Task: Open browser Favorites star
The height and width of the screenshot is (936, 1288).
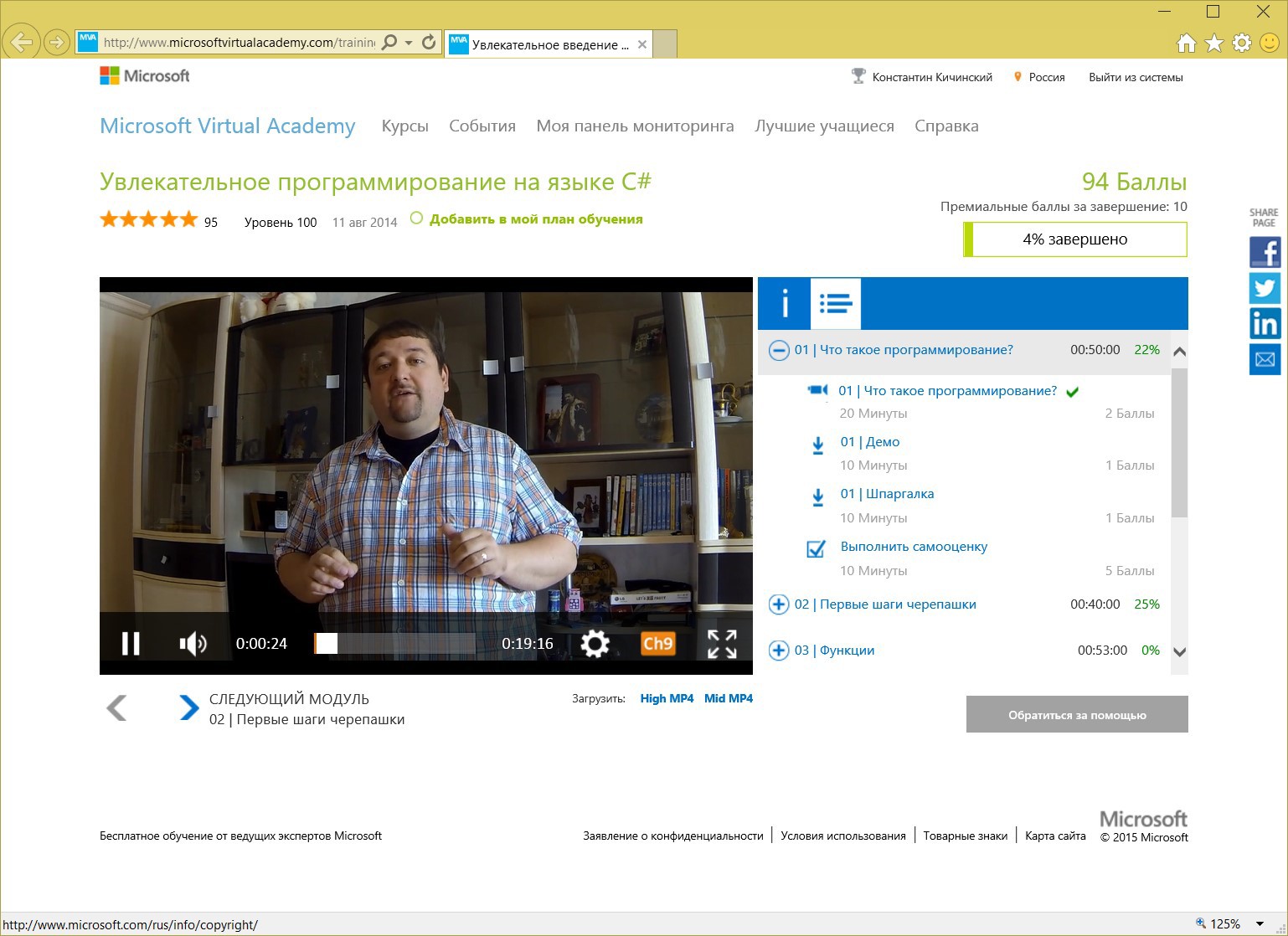Action: tap(1214, 43)
